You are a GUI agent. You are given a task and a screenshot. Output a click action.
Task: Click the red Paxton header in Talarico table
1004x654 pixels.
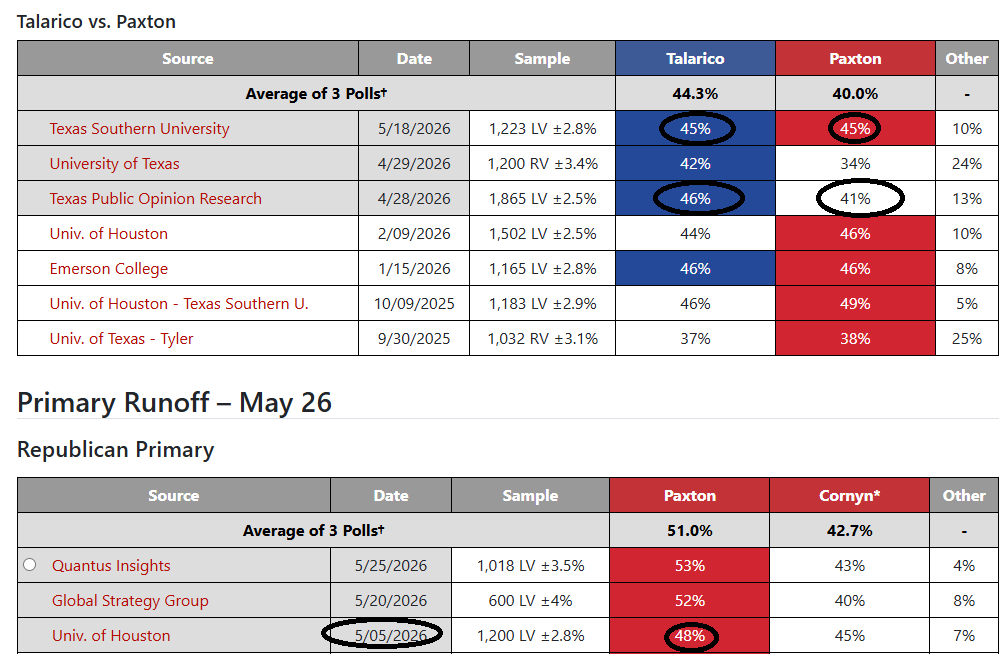pos(855,58)
